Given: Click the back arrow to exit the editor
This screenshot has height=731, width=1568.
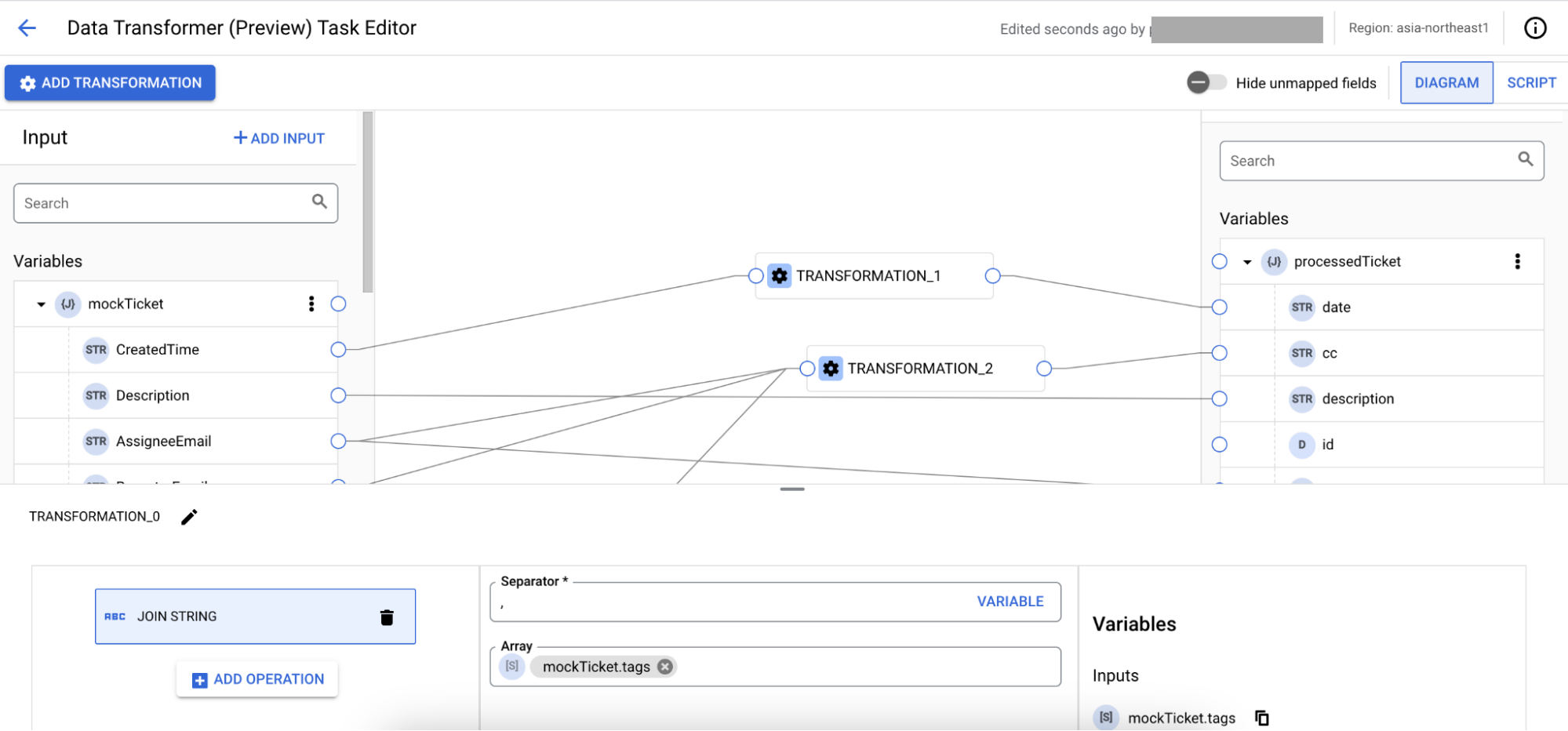Looking at the screenshot, I should pos(27,27).
